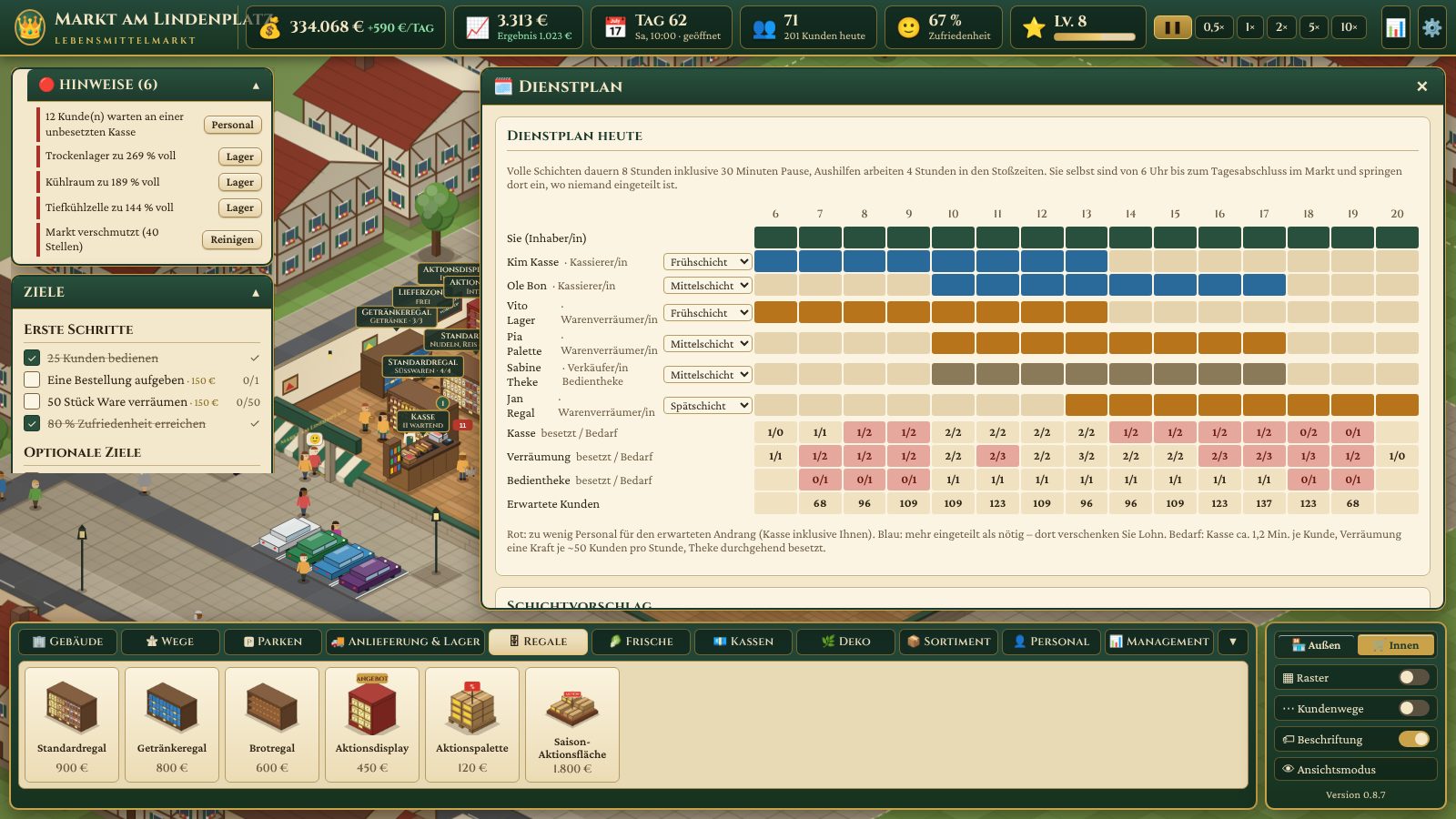Toggle the Kundenwege switch
This screenshot has width=1456, height=819.
coord(1413,708)
